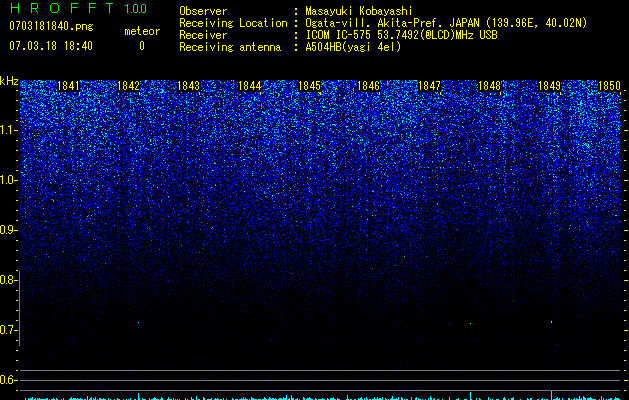629x400 pixels.
Task: Click the Receiving Location label
Action: (233, 23)
